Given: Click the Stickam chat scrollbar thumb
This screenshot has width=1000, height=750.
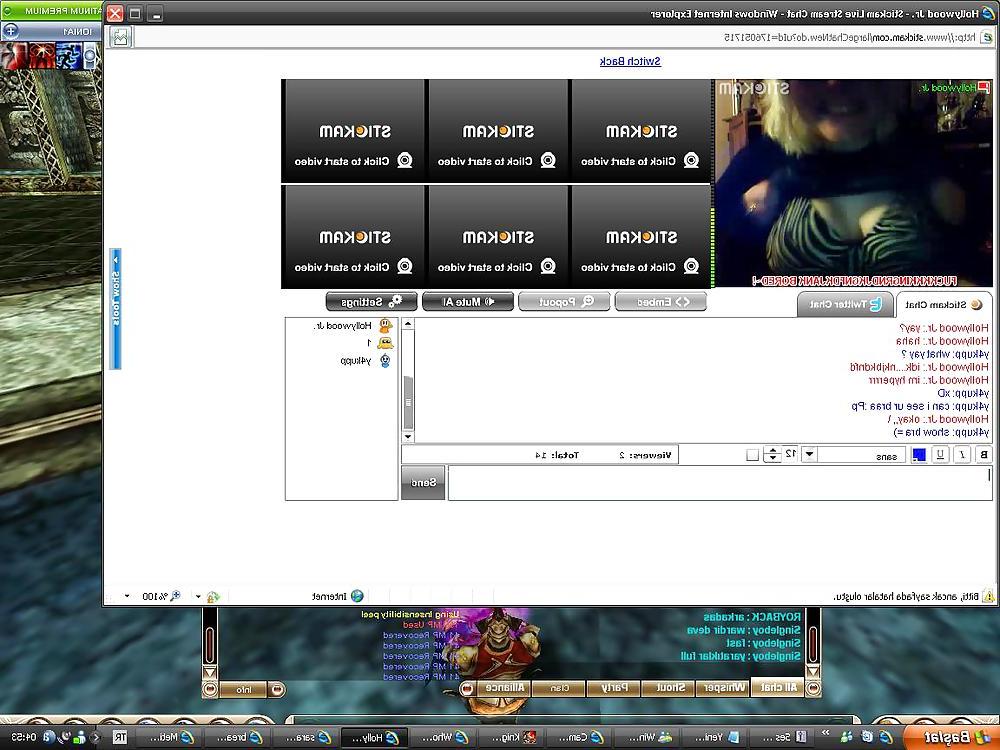Looking at the screenshot, I should pyautogui.click(x=408, y=402).
